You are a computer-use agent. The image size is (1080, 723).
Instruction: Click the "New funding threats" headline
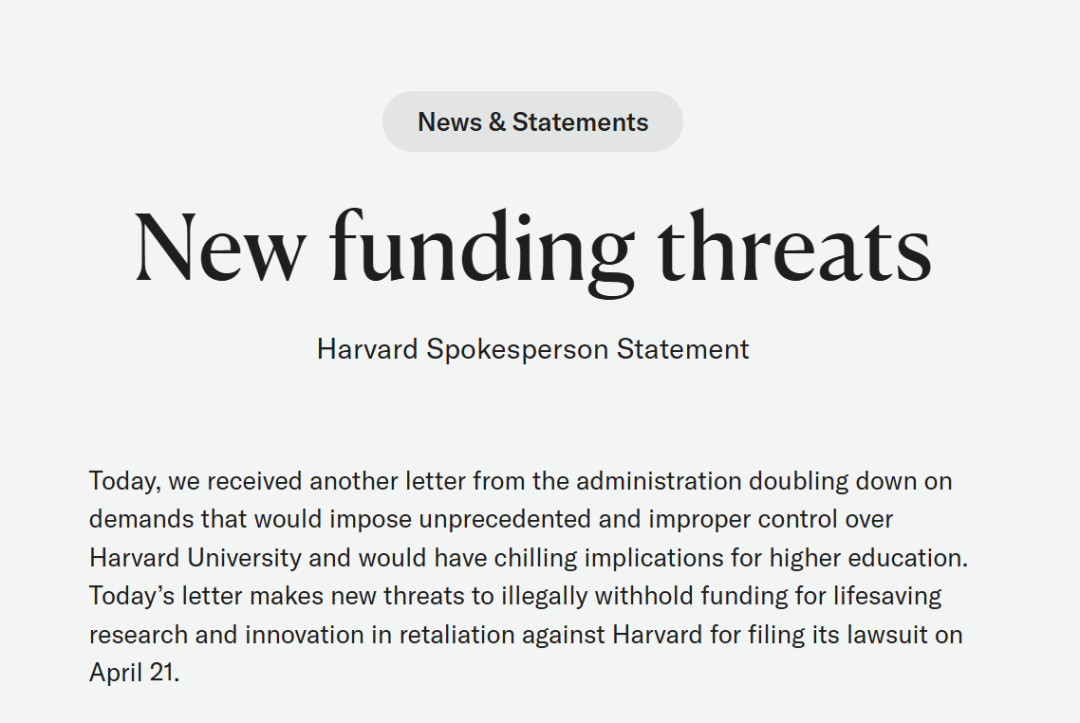click(x=533, y=246)
